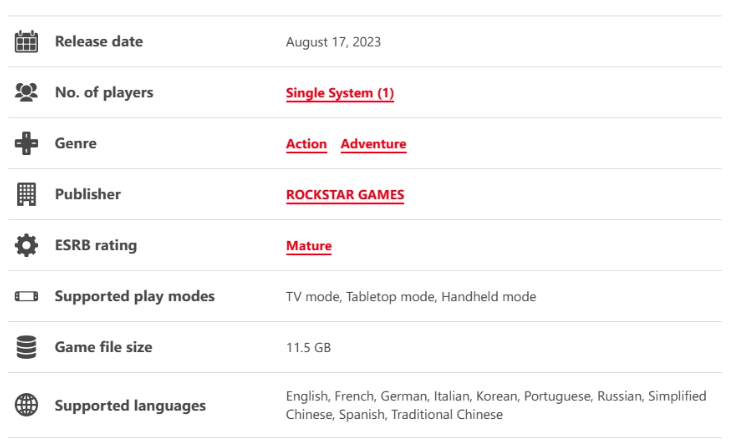Click the Supported languages label
The image size is (736, 448).
tap(130, 405)
